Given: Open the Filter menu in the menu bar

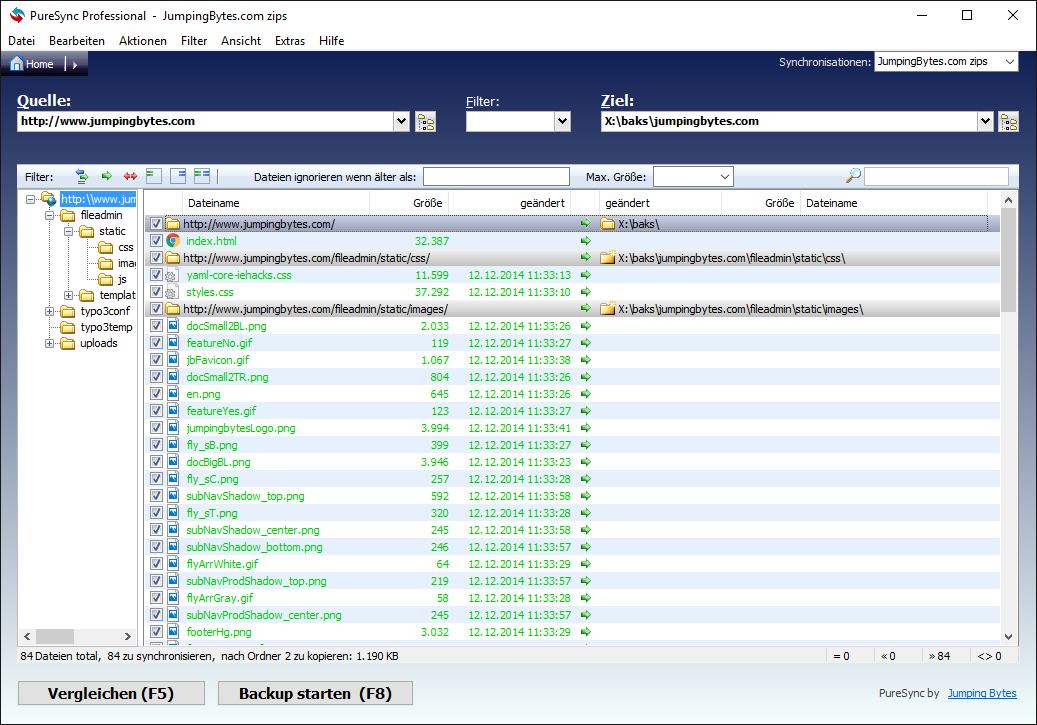Looking at the screenshot, I should point(194,41).
